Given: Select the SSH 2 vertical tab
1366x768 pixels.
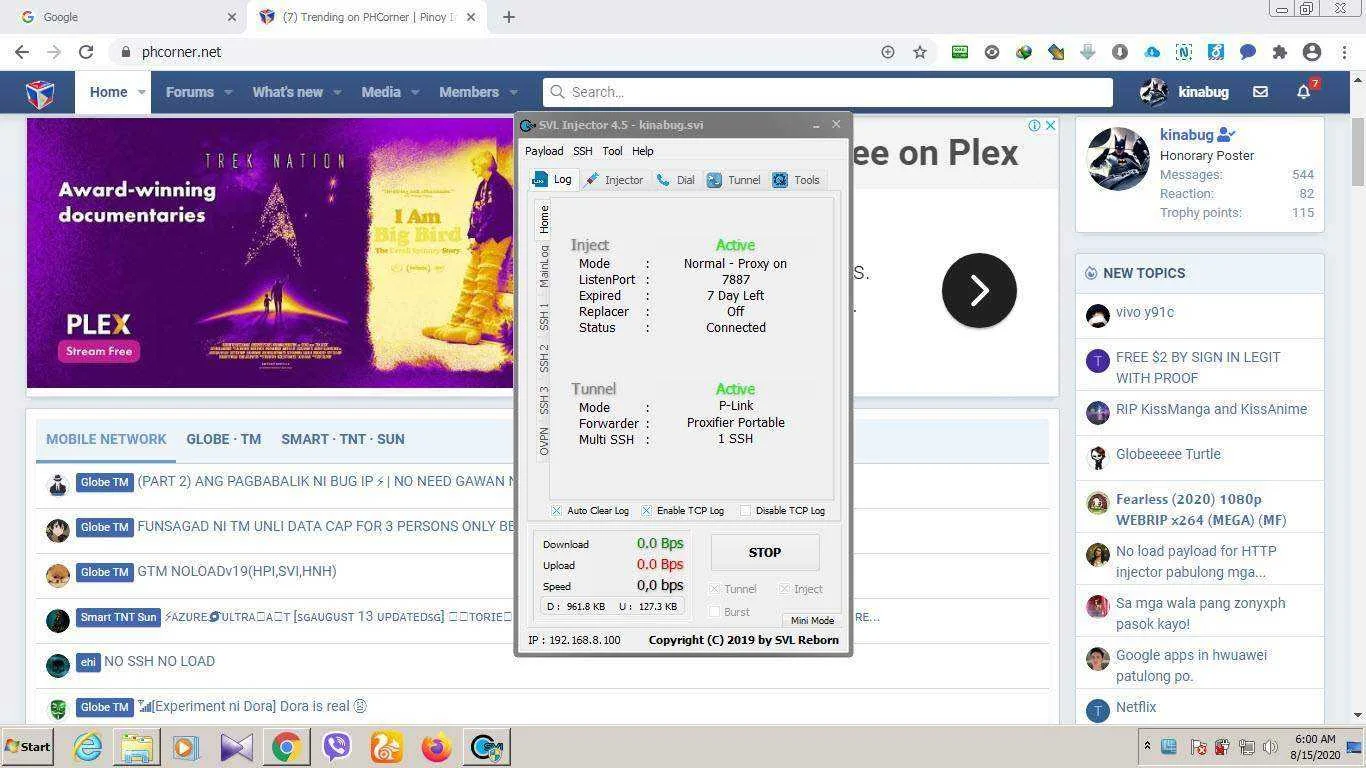Looking at the screenshot, I should point(544,358).
